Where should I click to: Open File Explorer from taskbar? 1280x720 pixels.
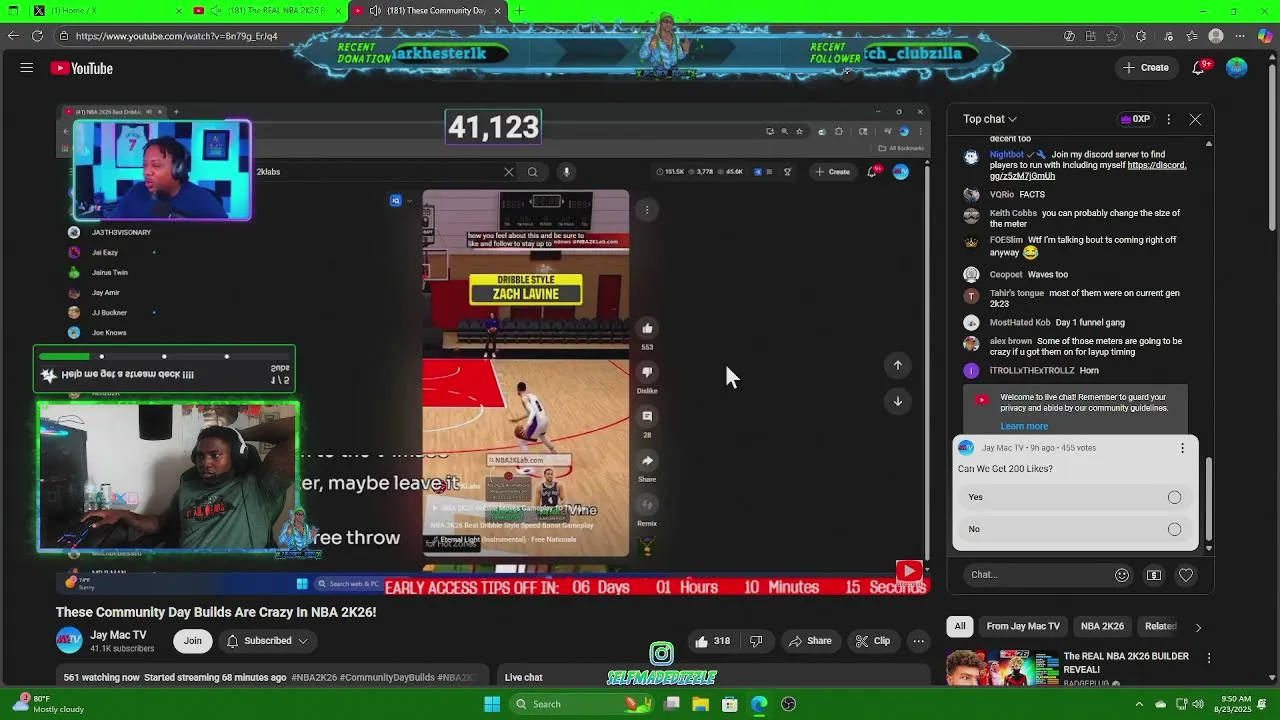pos(701,704)
